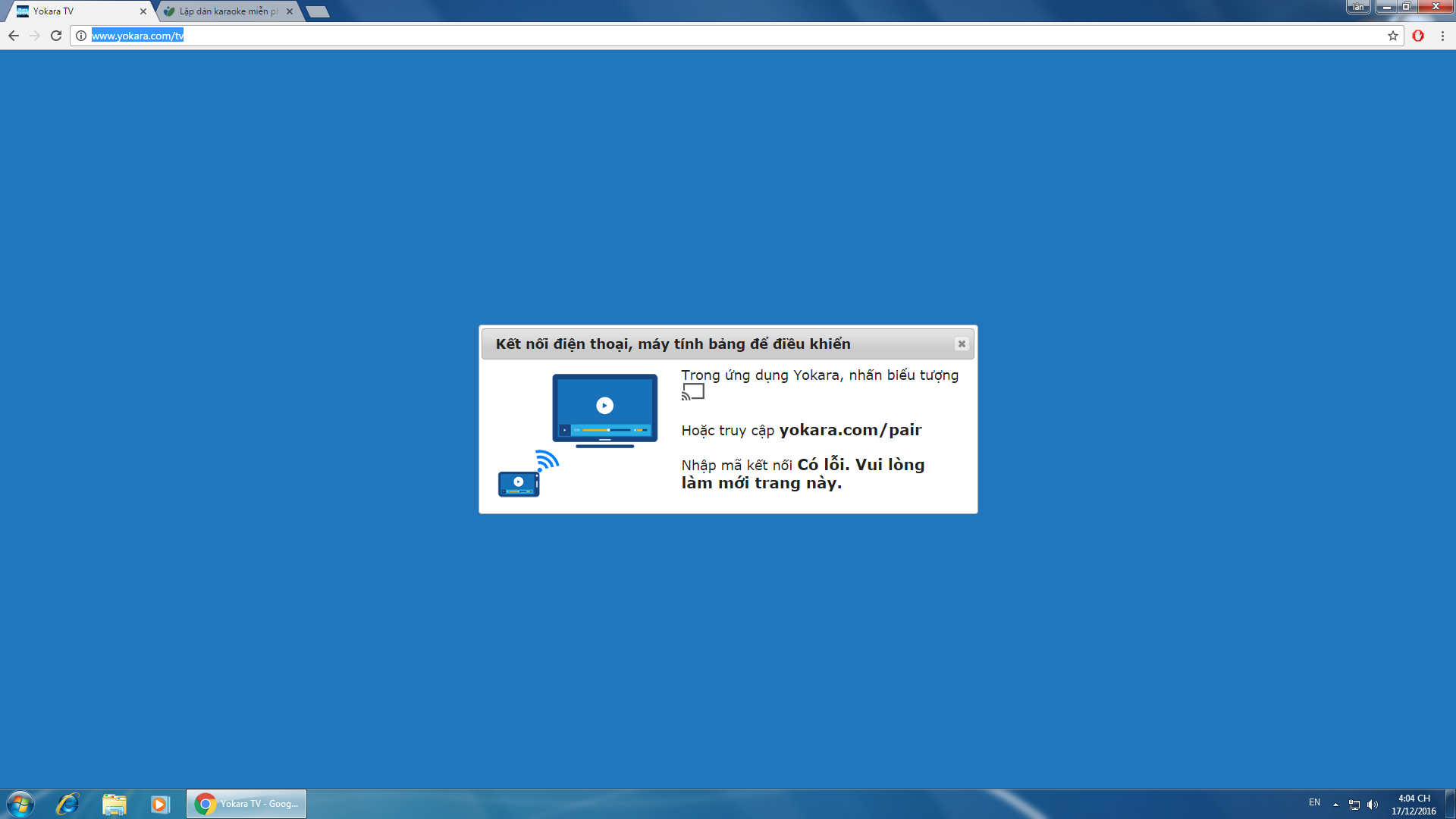Close the Lắp dàn karaoke tab
This screenshot has width=1456, height=819.
pyautogui.click(x=290, y=11)
